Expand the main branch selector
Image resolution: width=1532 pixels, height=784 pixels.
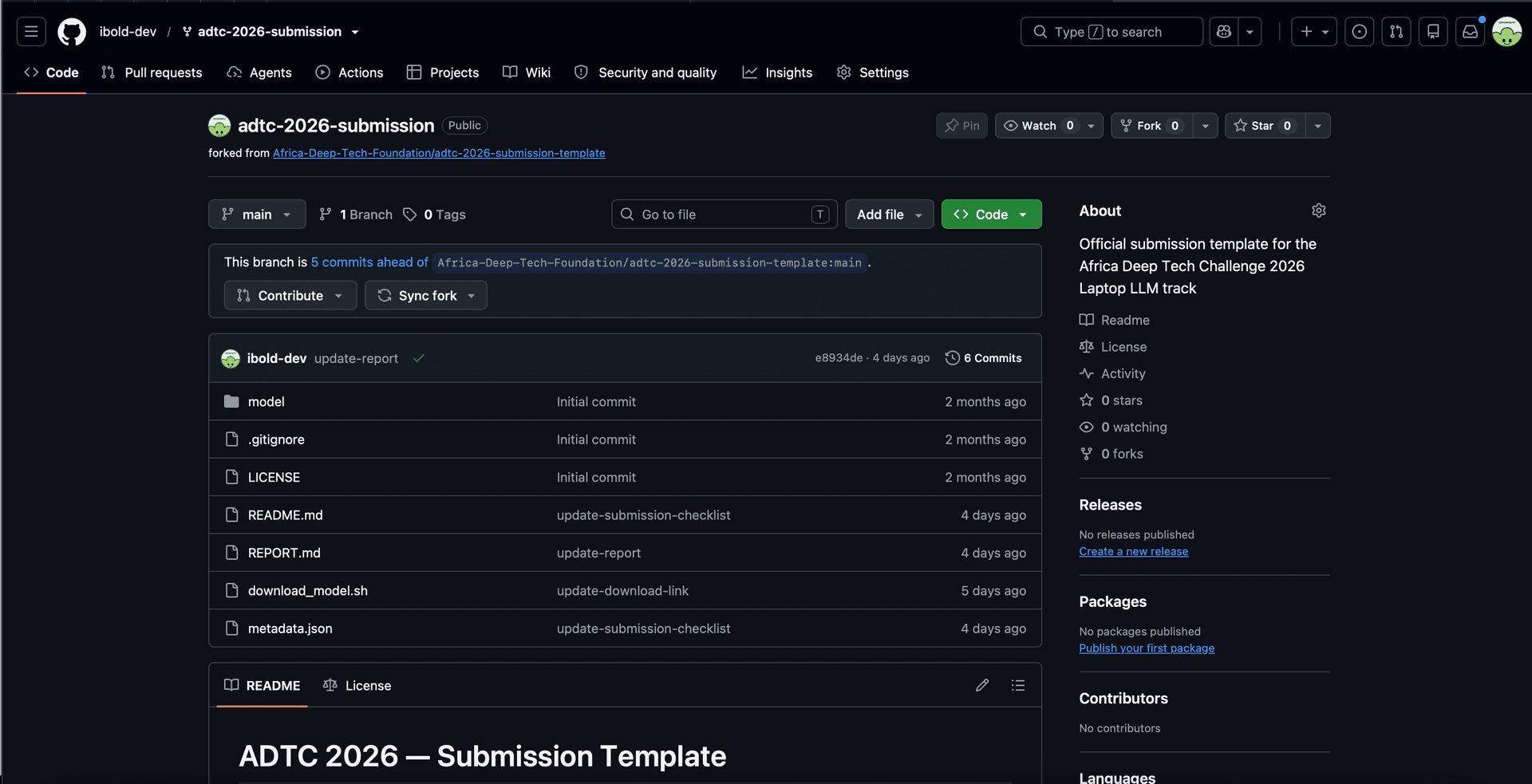[x=257, y=214]
